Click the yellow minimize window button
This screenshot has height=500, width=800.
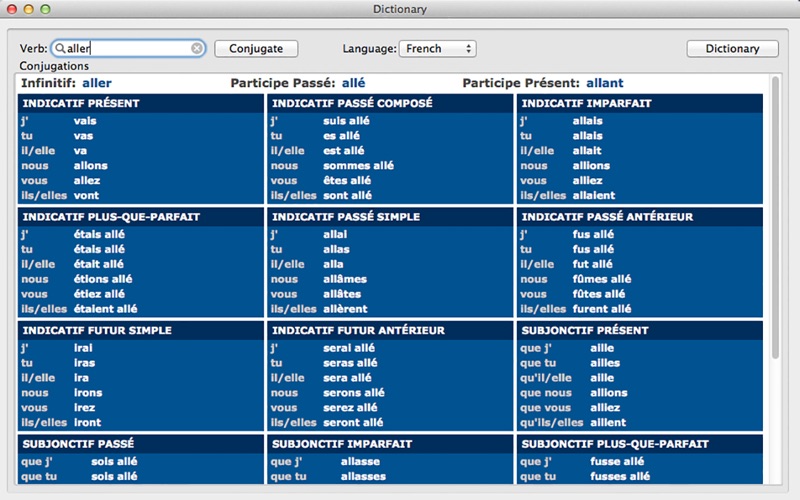click(x=29, y=9)
